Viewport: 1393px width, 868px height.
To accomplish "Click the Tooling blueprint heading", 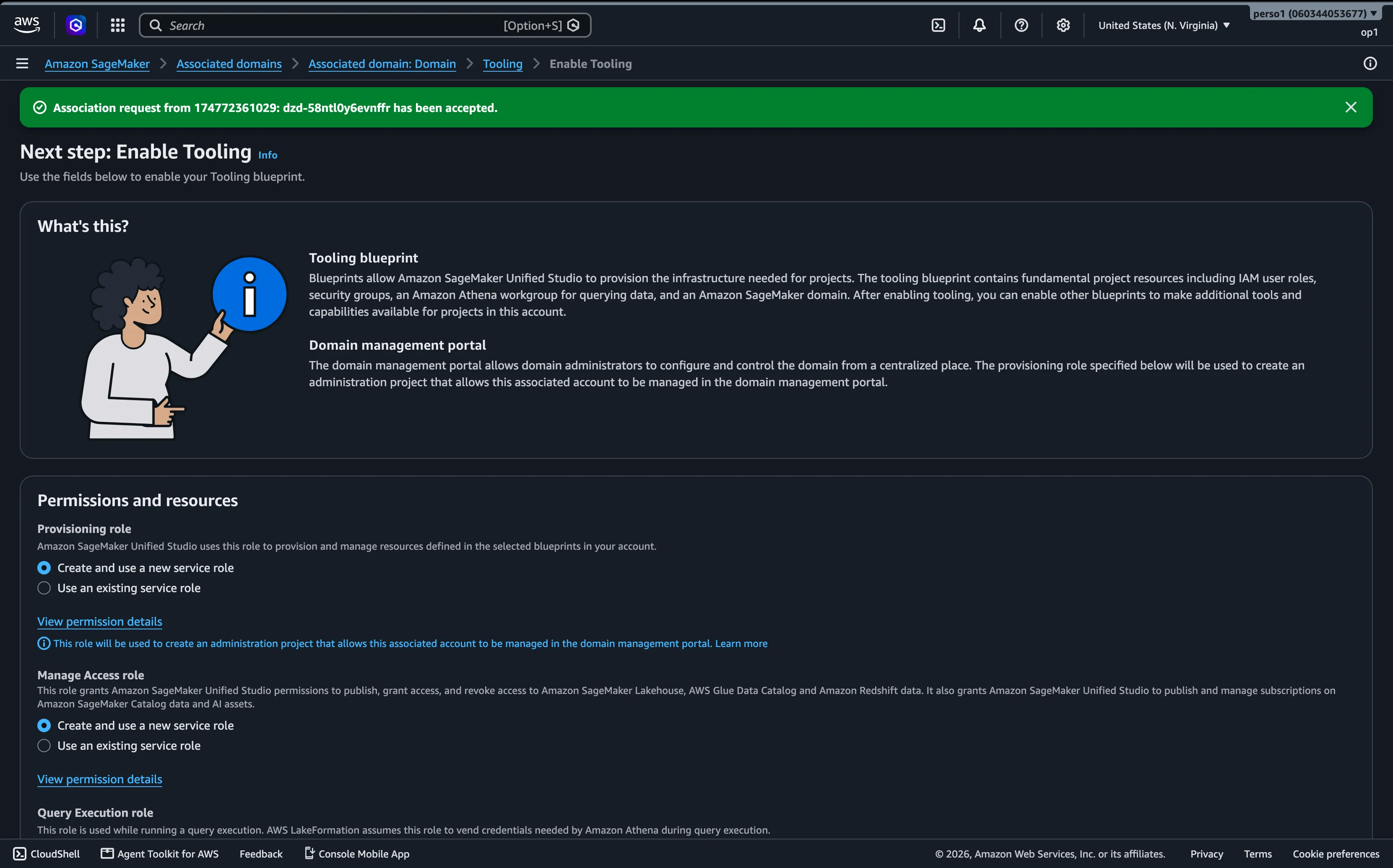I will pyautogui.click(x=363, y=258).
